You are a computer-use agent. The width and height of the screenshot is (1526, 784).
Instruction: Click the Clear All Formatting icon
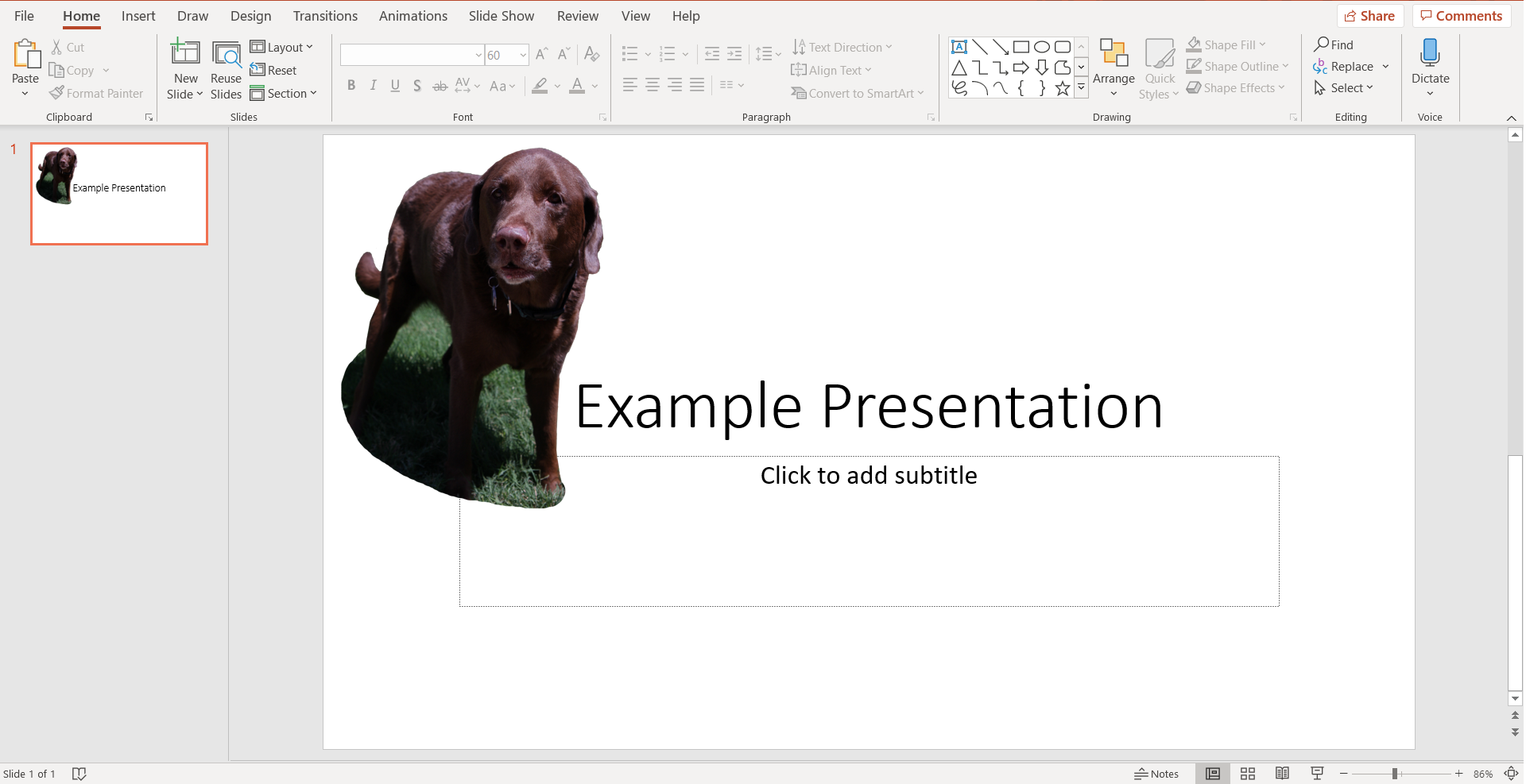591,54
